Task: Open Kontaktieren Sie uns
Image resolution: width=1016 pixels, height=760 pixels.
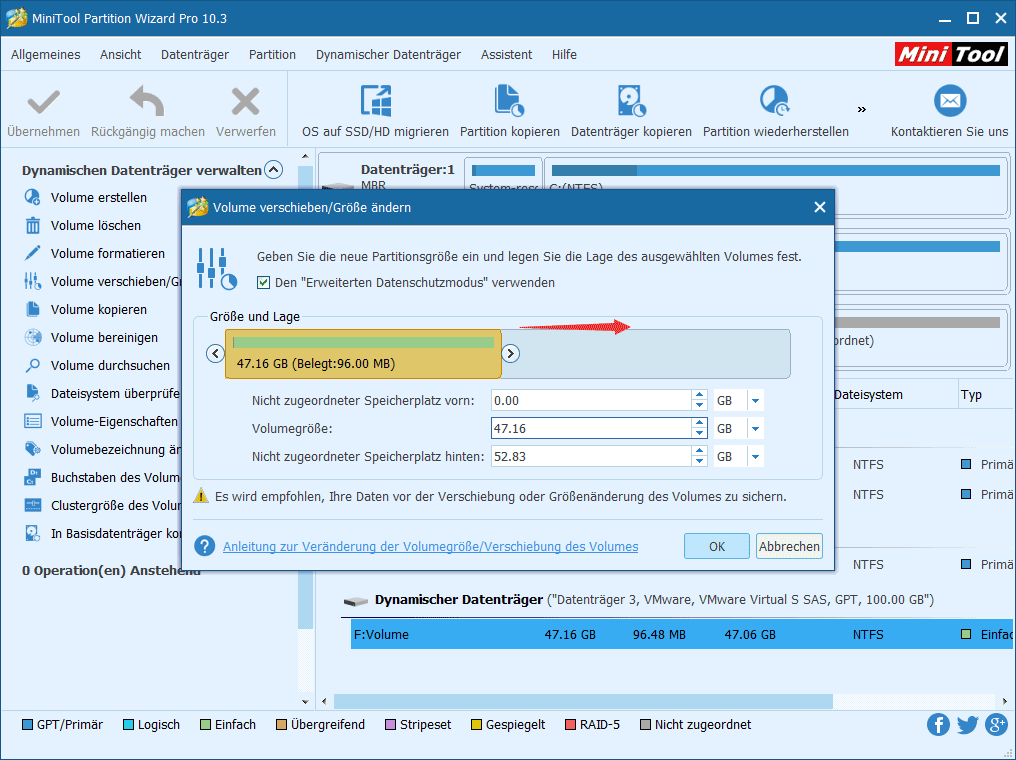Action: (950, 108)
